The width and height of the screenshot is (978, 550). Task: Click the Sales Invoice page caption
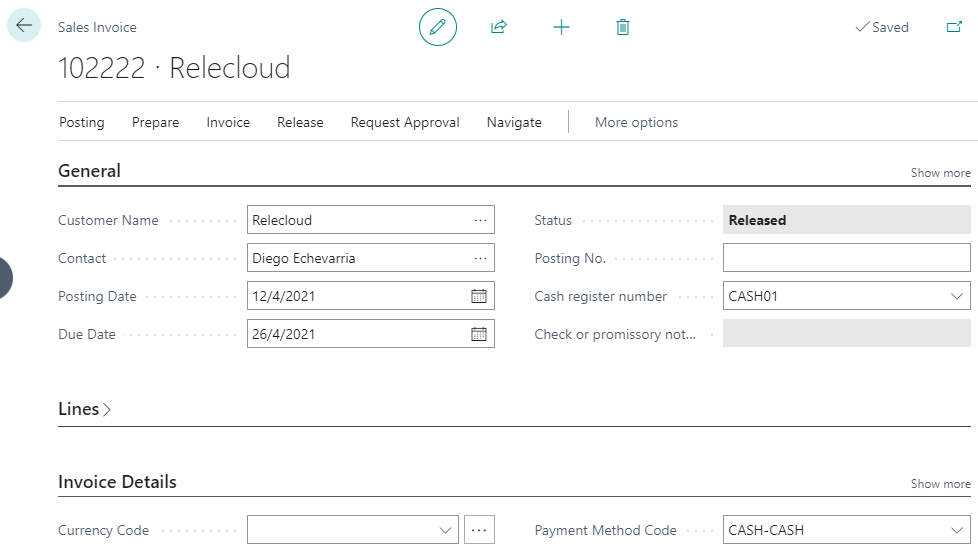pyautogui.click(x=97, y=27)
